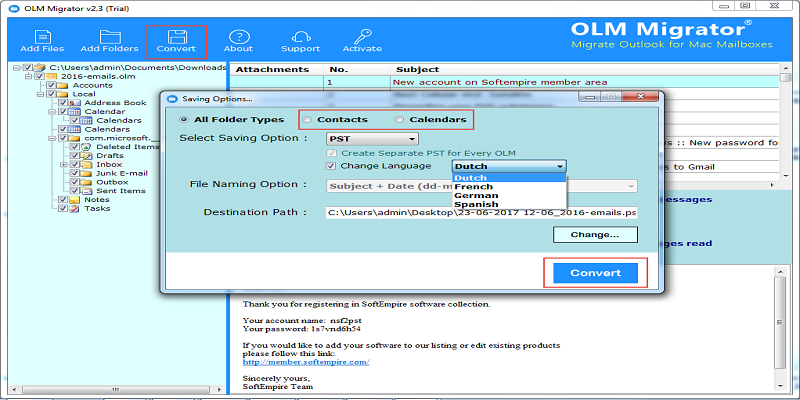
Task: Click the Inbox folder icon
Action: pos(87,164)
